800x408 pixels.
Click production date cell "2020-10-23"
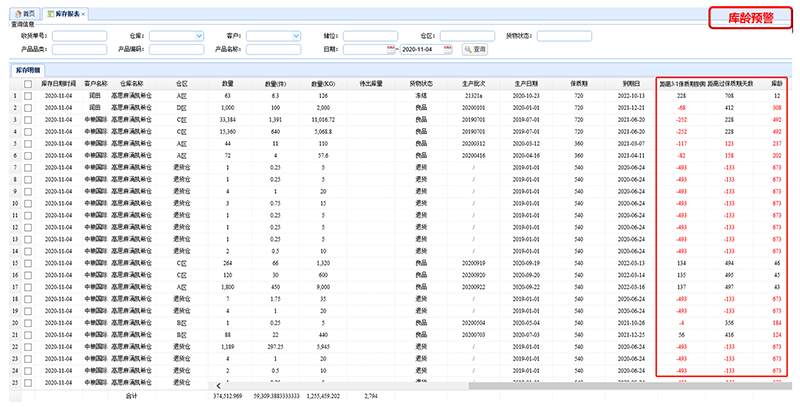(x=526, y=96)
